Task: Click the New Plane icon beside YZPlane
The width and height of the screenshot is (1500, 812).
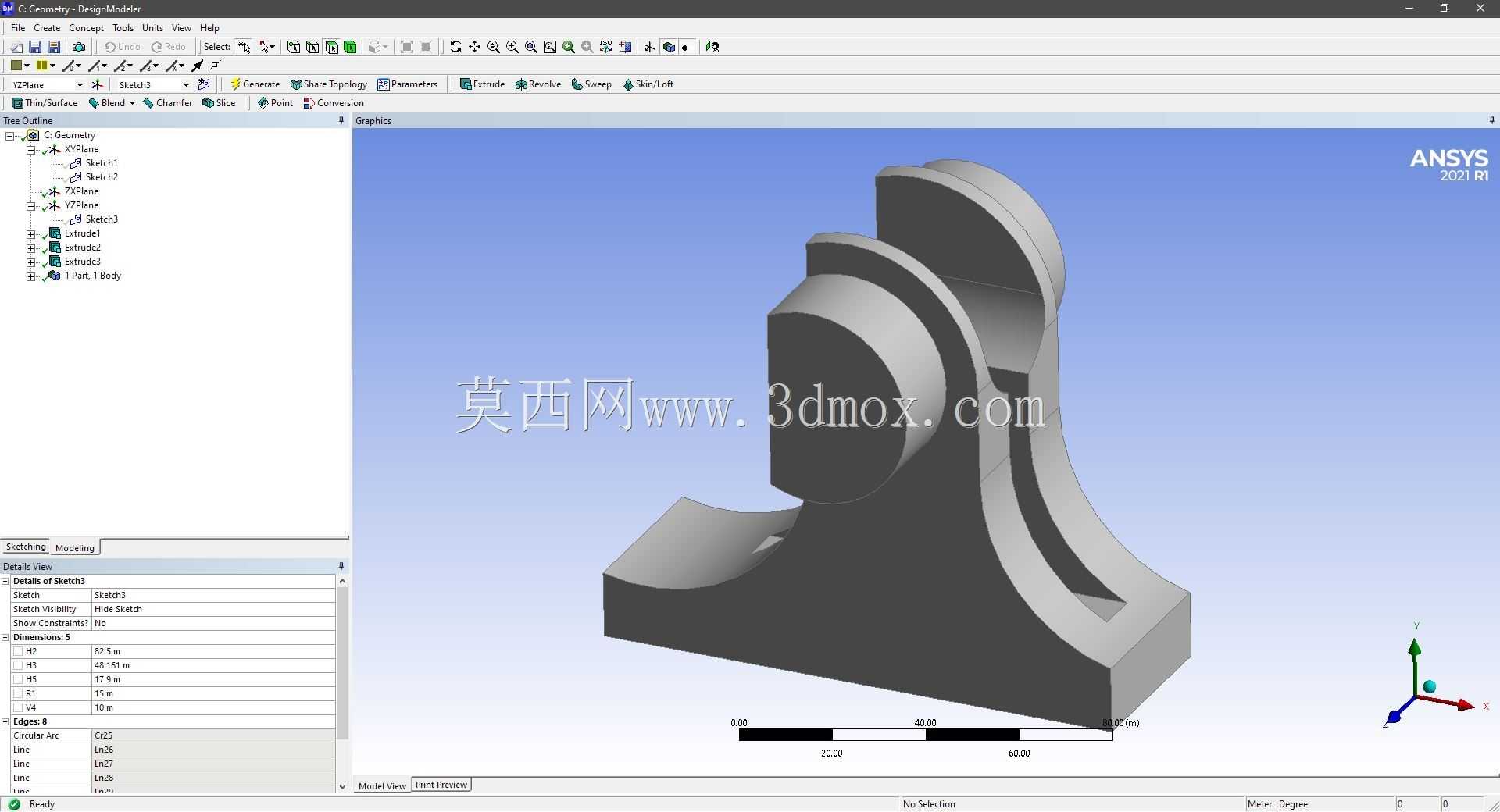Action: 98,84
